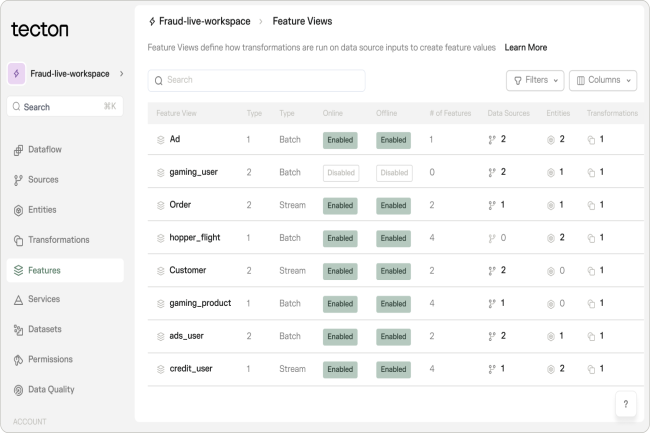Screen dimensions: 650x433
Task: Click the Entities icon in sidebar
Action: point(18,210)
